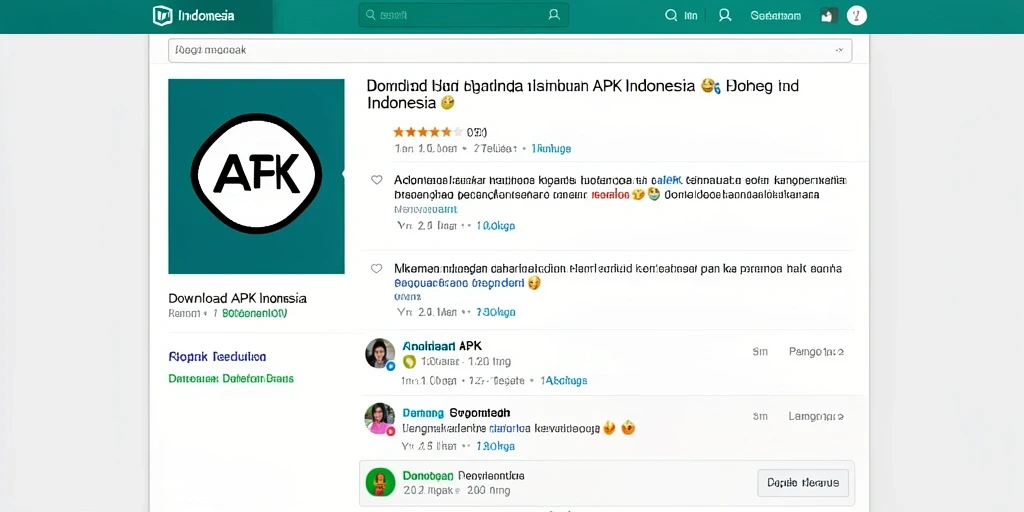This screenshot has width=1024, height=512.
Task: Click the 'Indonesia' brand text in header
Action: pyautogui.click(x=206, y=16)
